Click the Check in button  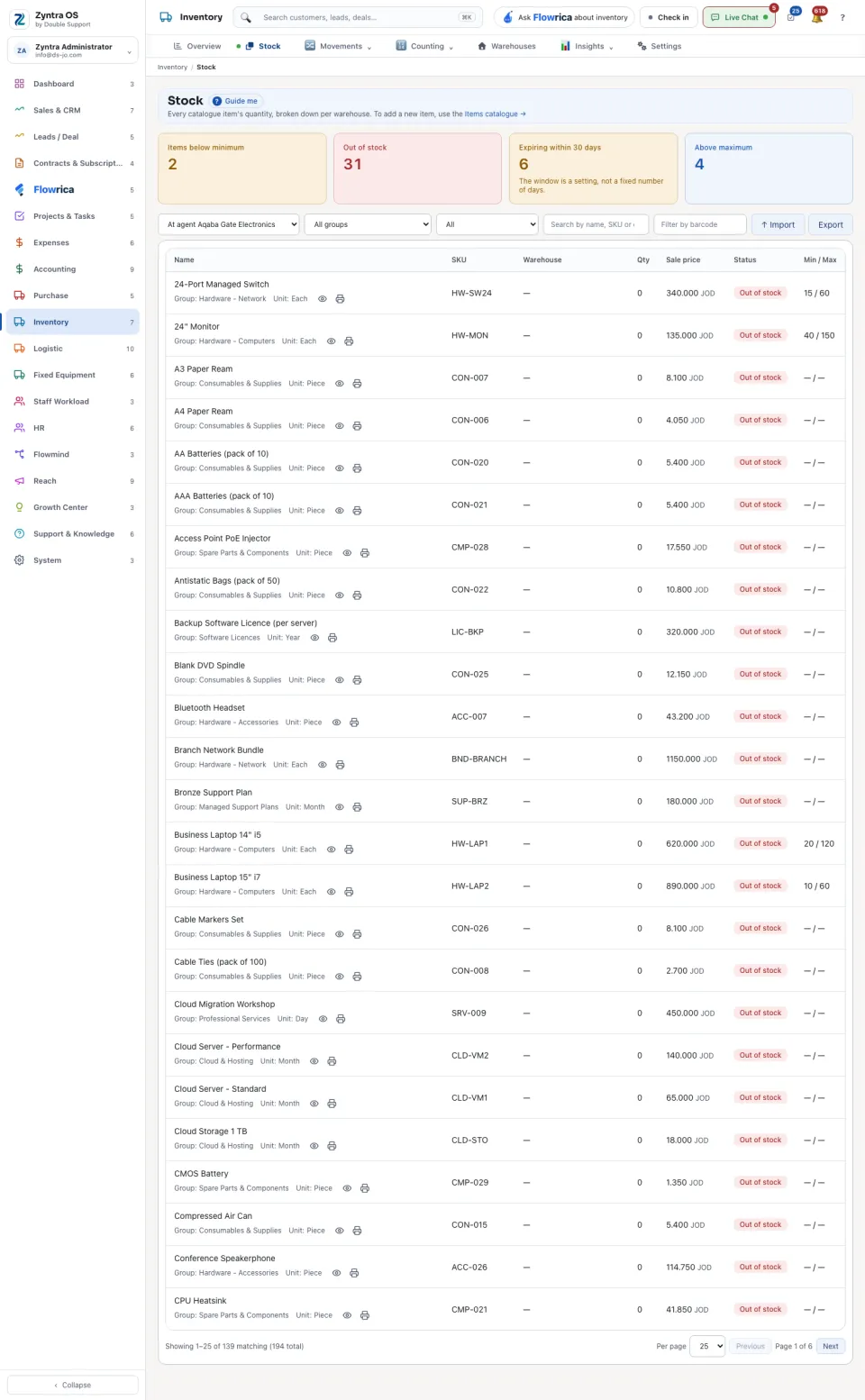click(669, 17)
